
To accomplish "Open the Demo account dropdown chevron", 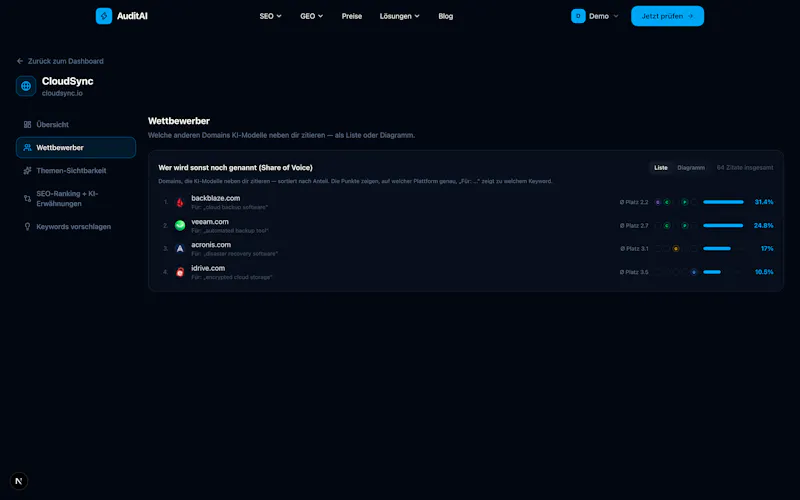I will (x=616, y=16).
